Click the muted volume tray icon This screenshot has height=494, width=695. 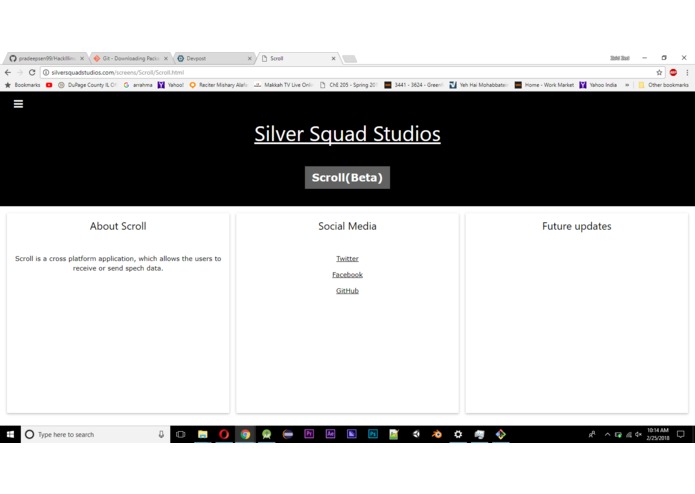pyautogui.click(x=638, y=435)
